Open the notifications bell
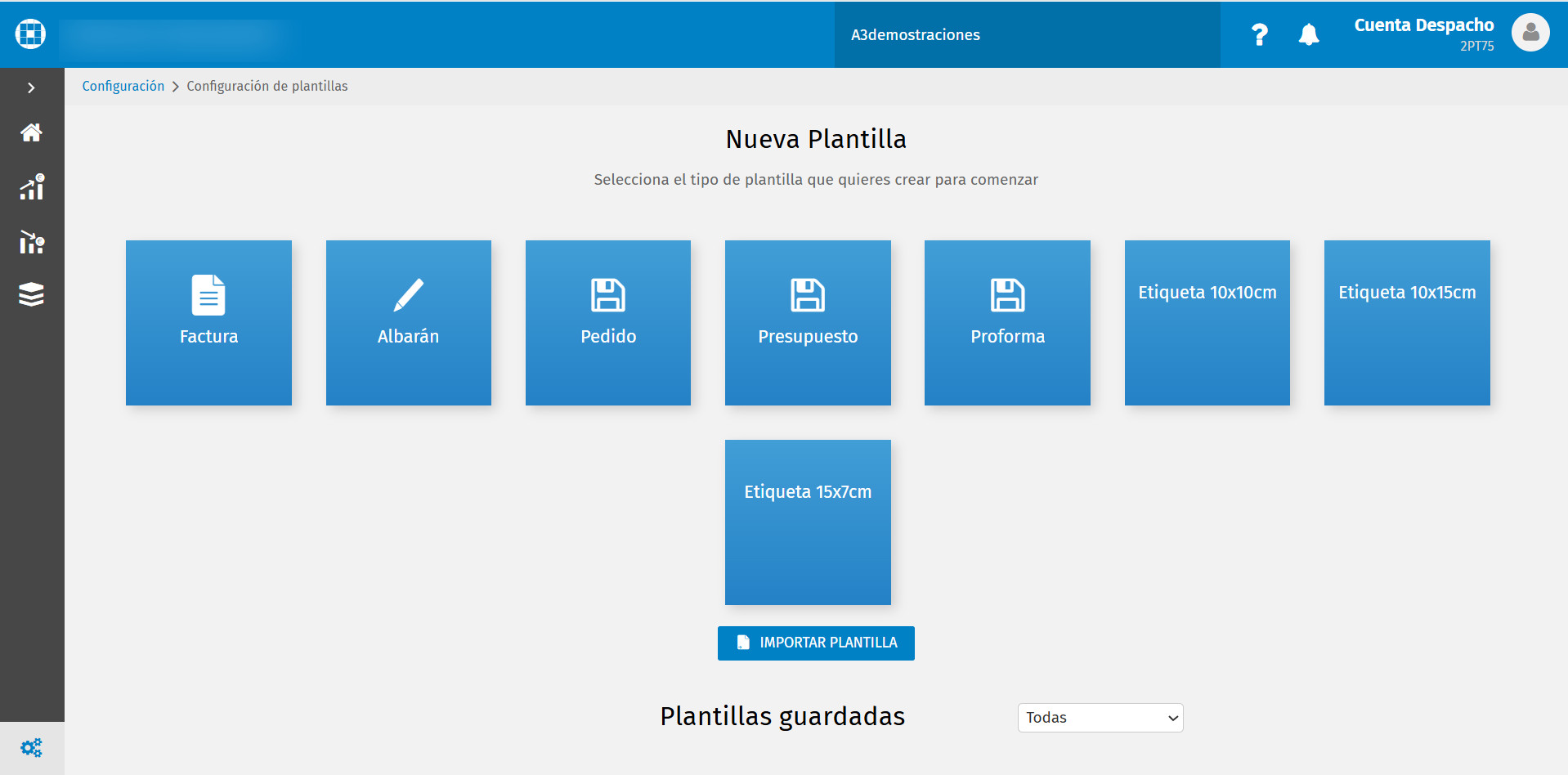 [1309, 34]
